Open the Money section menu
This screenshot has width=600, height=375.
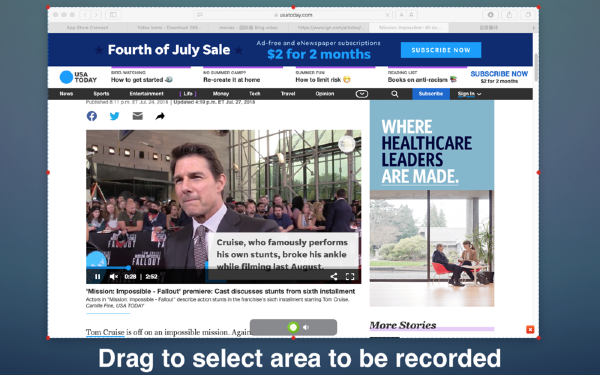tap(221, 94)
